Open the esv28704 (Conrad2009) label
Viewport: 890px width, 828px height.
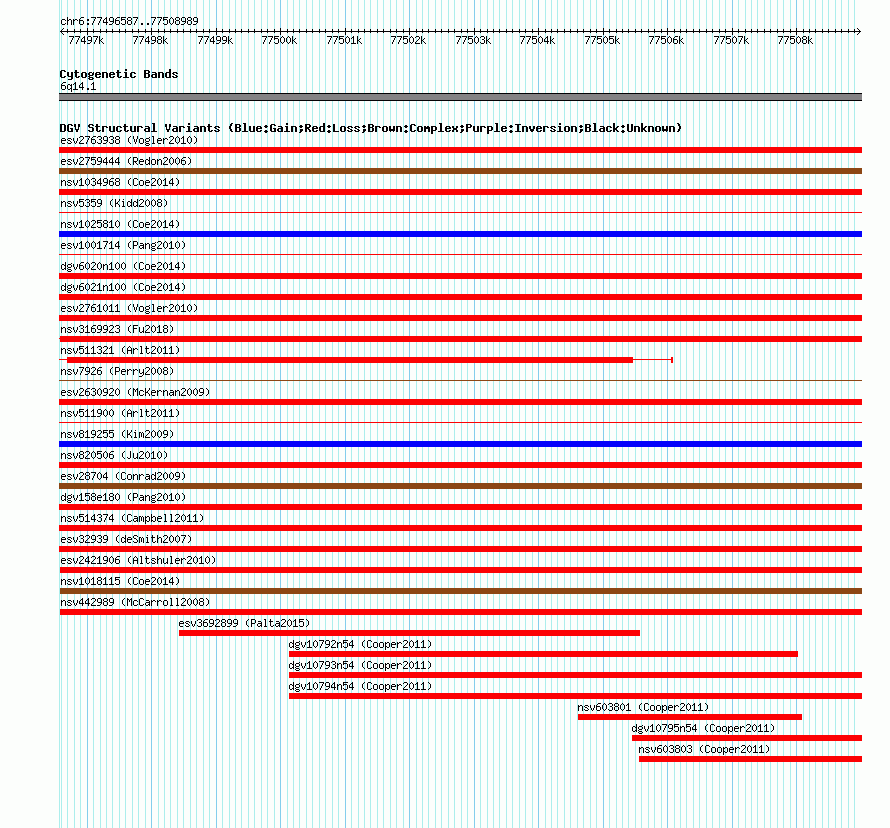coord(123,476)
